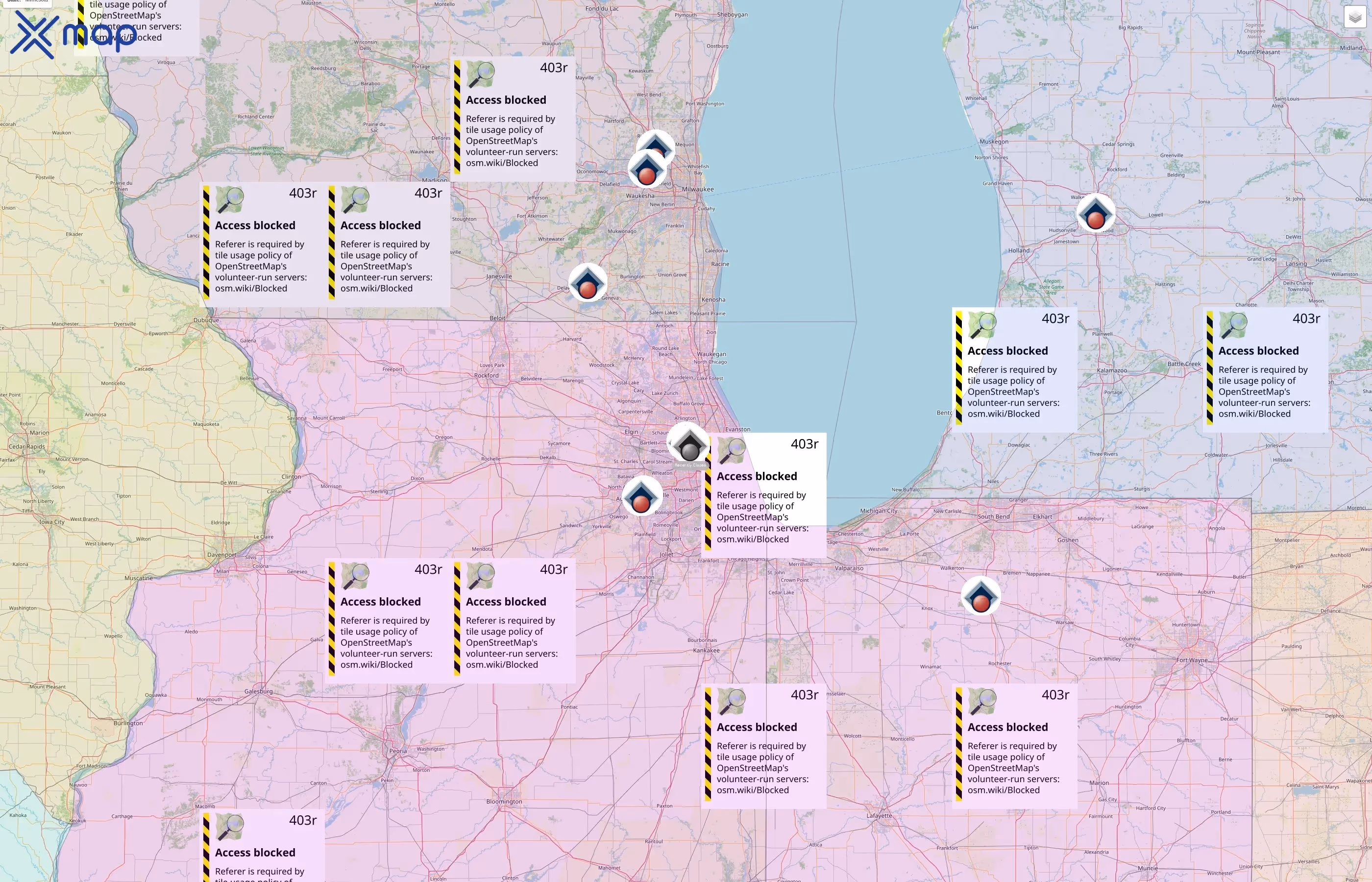The height and width of the screenshot is (882, 1372).
Task: Click the Elkhart city label
Action: pyautogui.click(x=1042, y=516)
